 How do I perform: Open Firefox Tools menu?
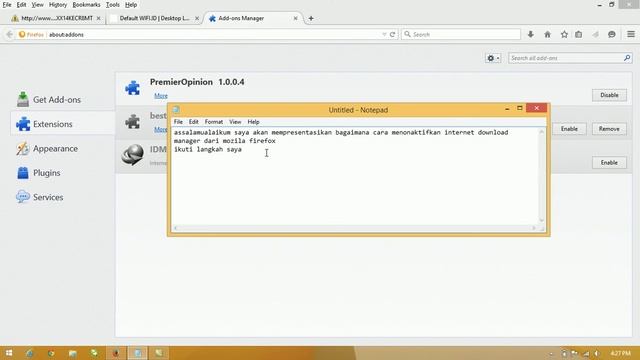point(113,5)
